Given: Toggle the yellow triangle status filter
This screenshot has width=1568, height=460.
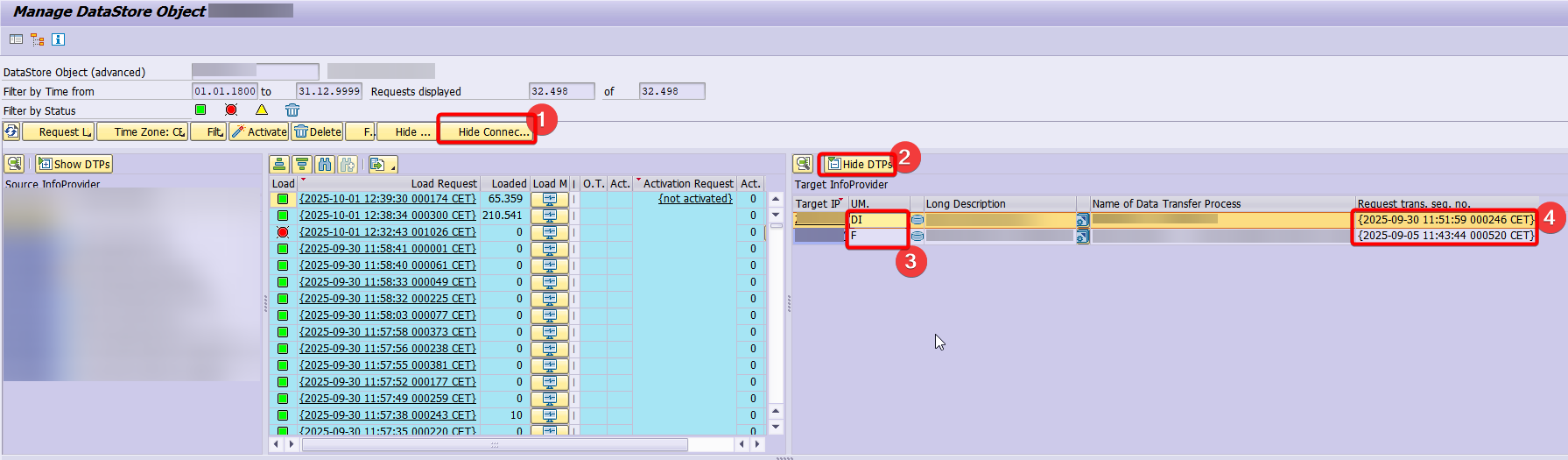Looking at the screenshot, I should [262, 110].
